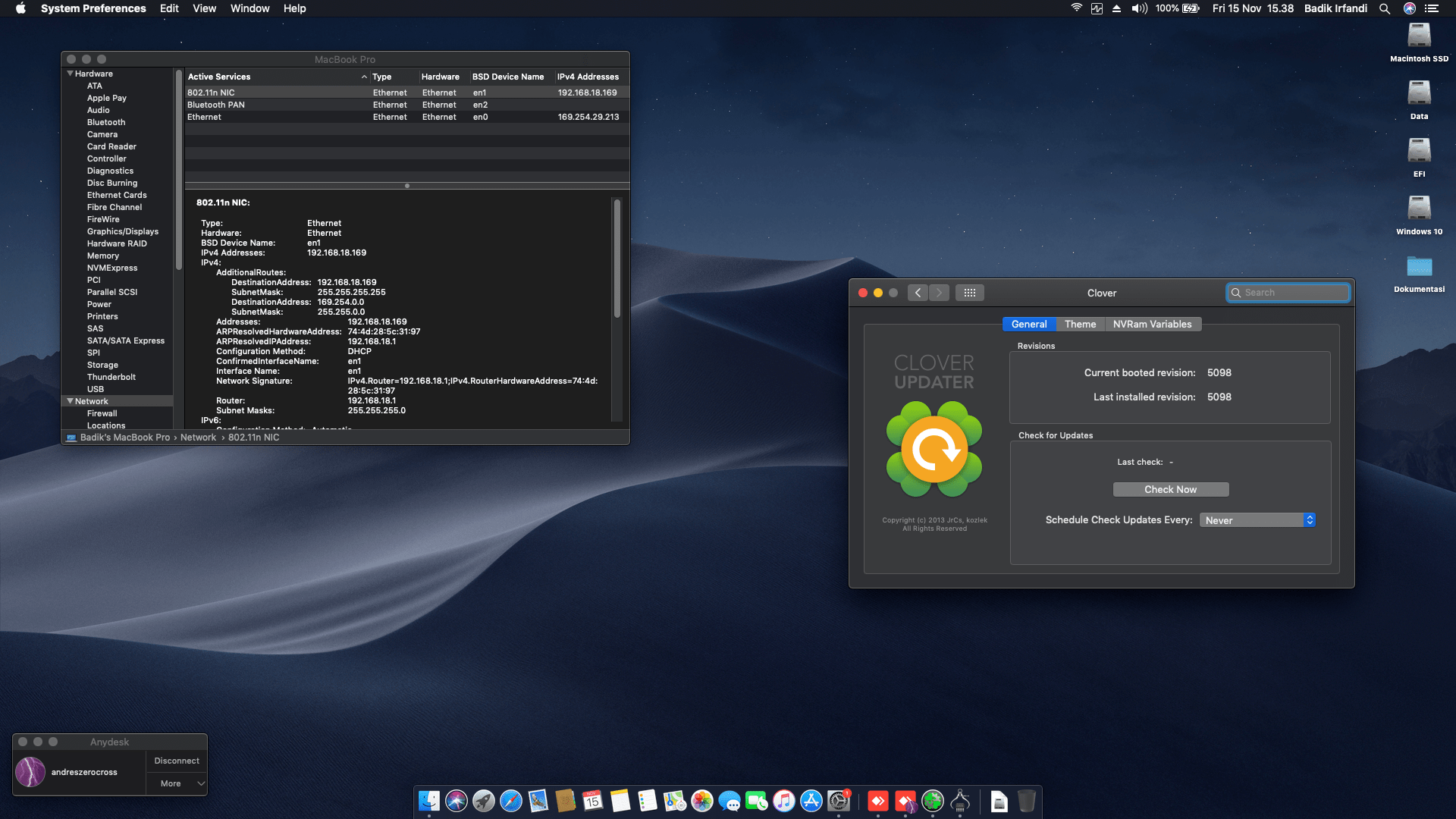Open the EFI volume on desktop

click(1418, 151)
